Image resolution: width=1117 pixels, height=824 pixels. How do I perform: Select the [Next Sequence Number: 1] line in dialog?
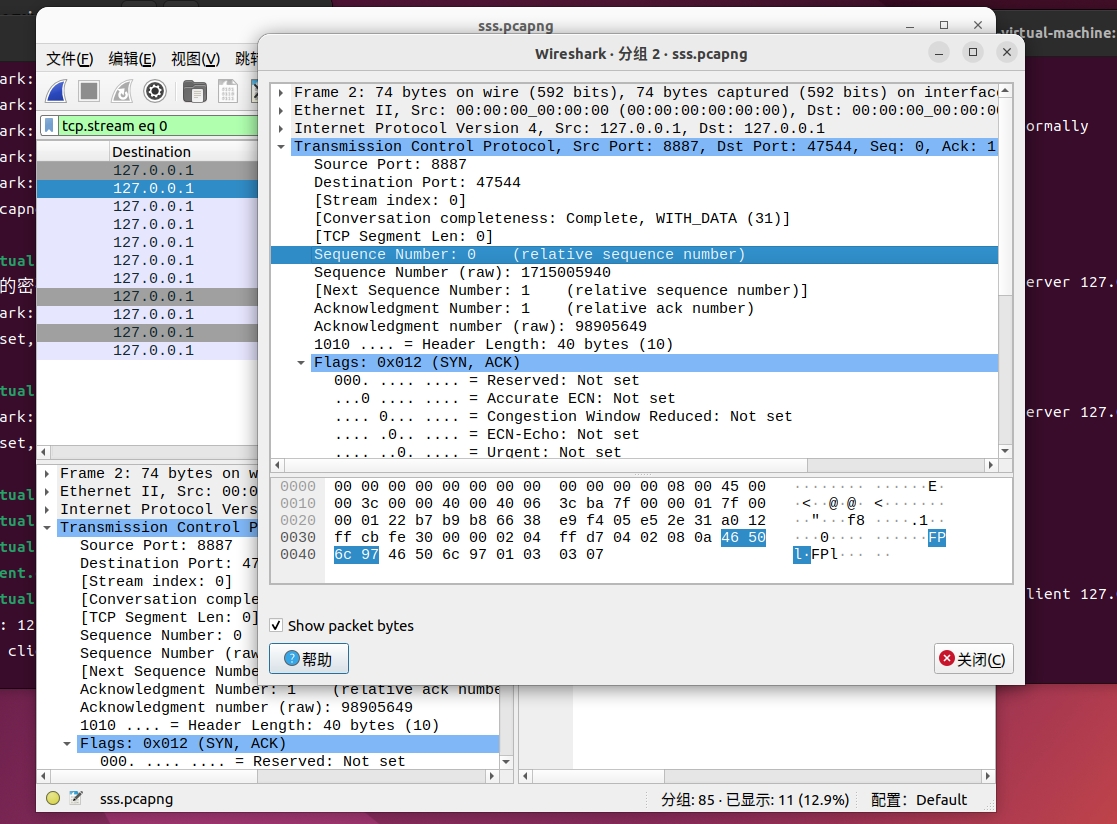coord(561,291)
